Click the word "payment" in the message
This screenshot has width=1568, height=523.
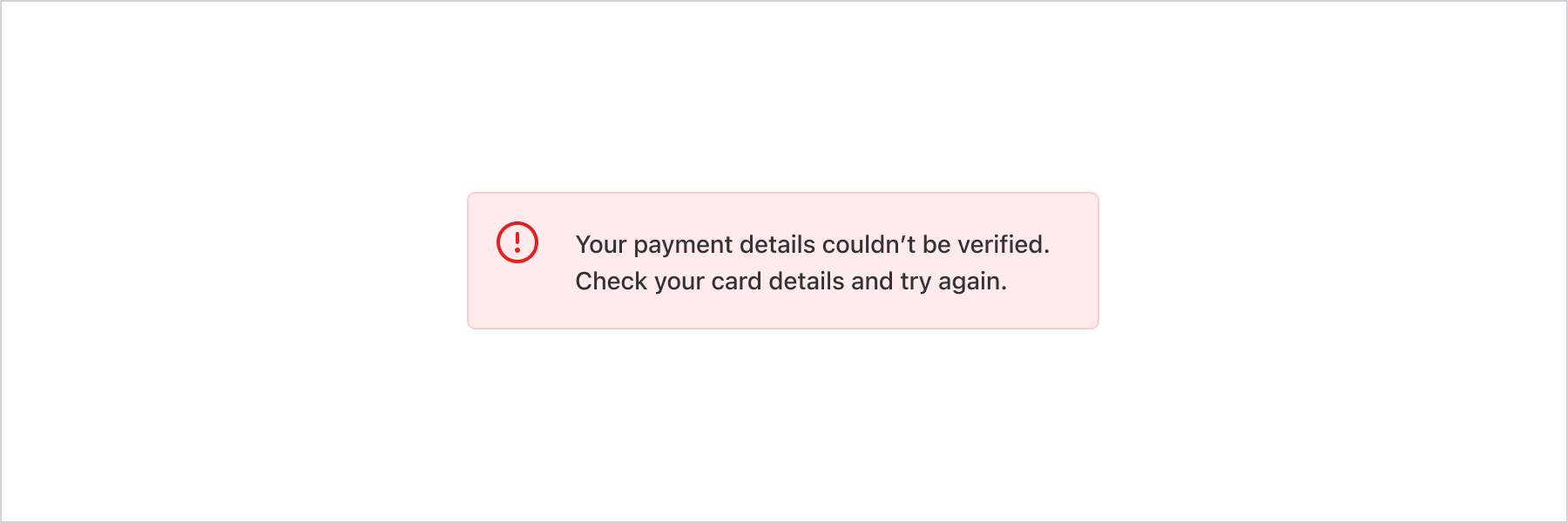682,245
